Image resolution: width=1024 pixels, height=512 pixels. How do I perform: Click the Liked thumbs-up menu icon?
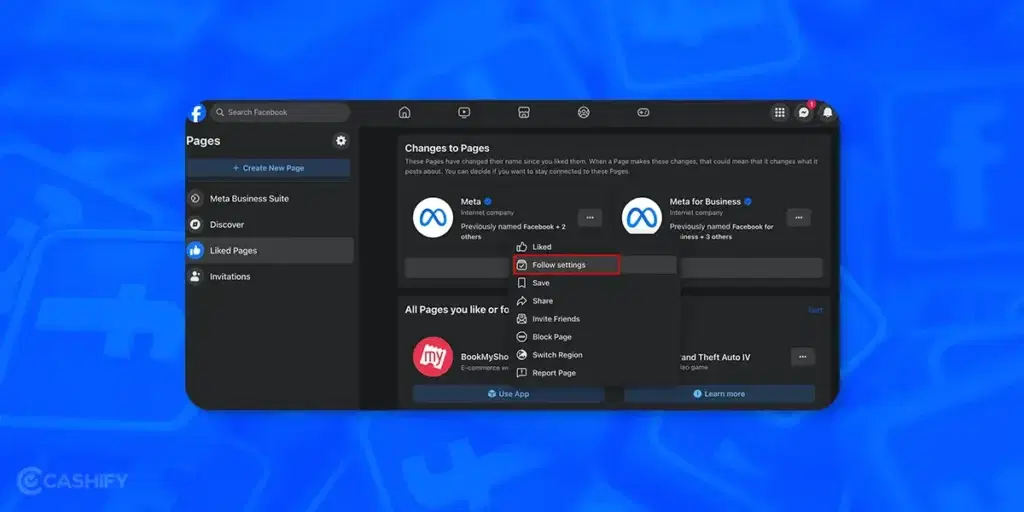coord(522,247)
